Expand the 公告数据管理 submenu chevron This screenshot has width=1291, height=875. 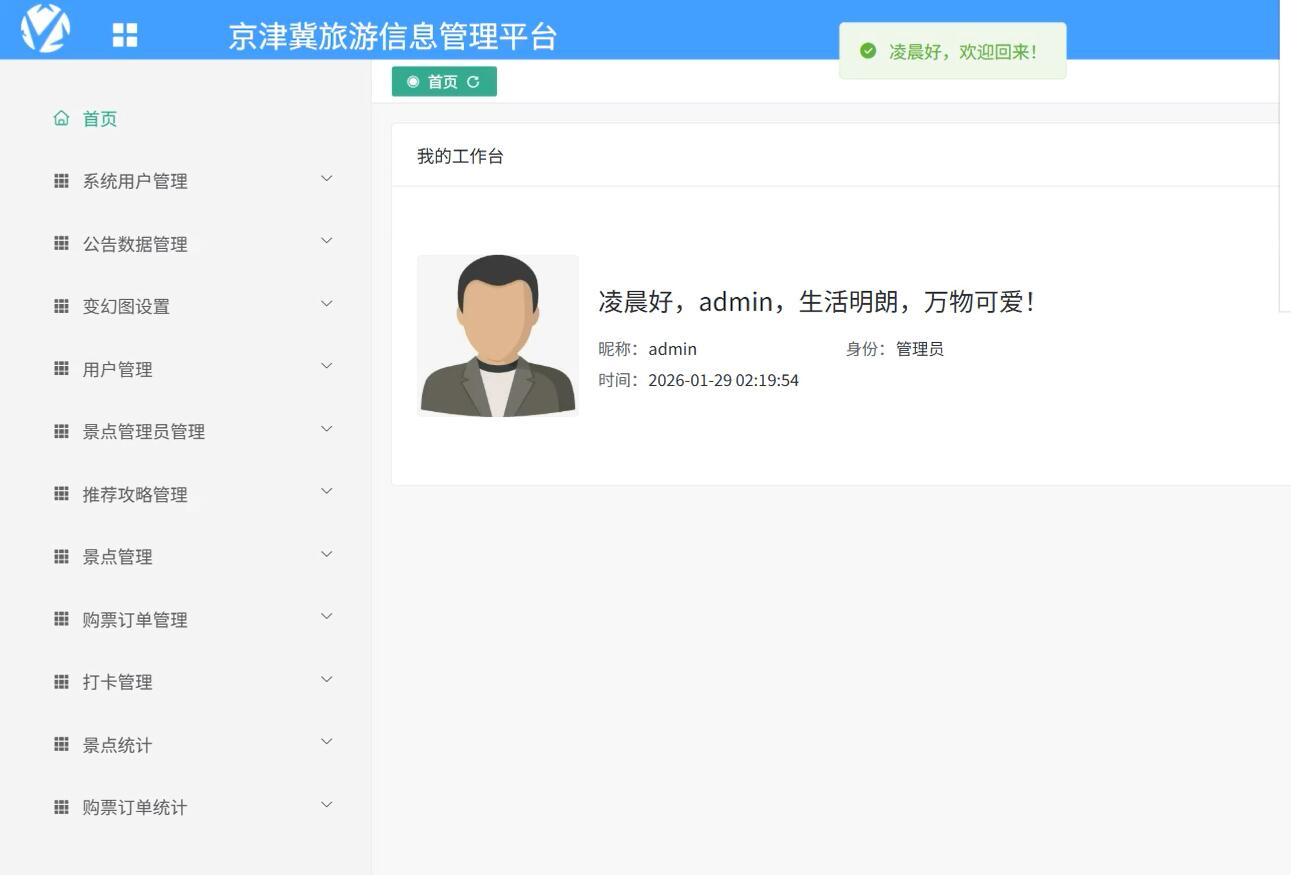pos(326,241)
